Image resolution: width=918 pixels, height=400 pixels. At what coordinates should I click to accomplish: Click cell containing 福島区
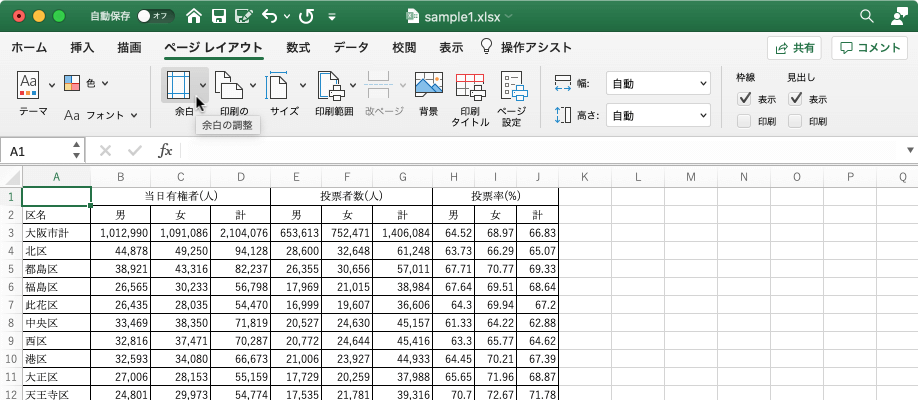click(56, 286)
